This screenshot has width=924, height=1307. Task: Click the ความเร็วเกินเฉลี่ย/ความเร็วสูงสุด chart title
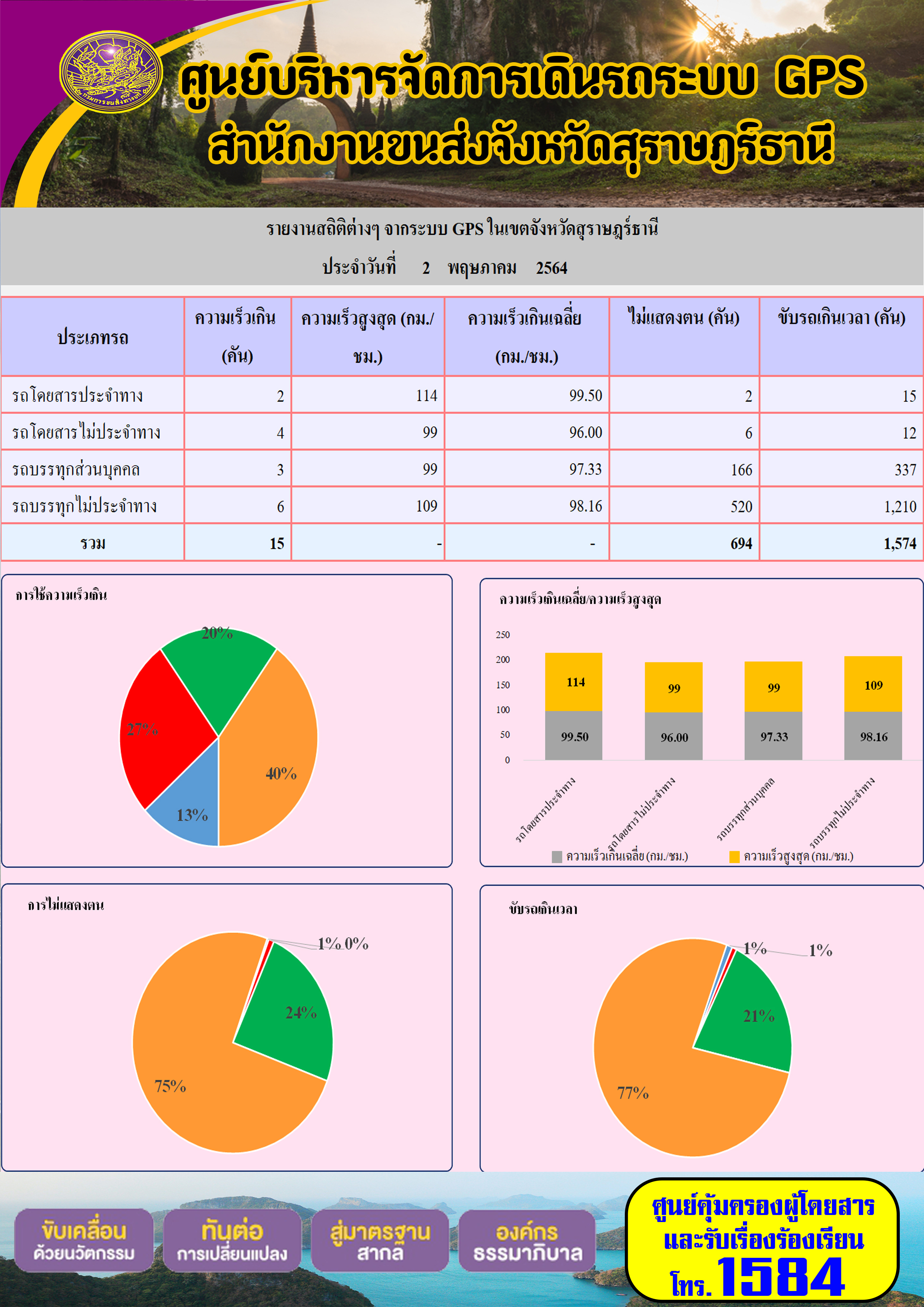[580, 599]
